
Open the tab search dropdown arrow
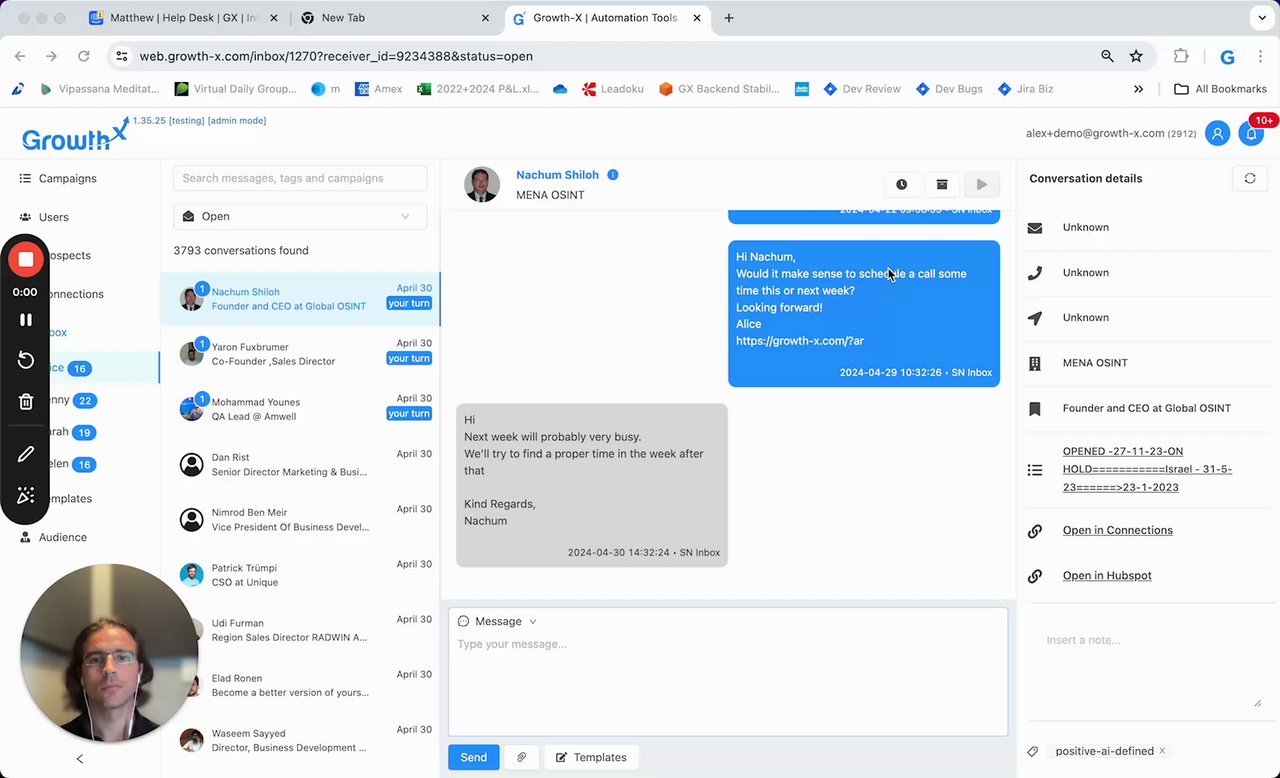click(x=1261, y=18)
